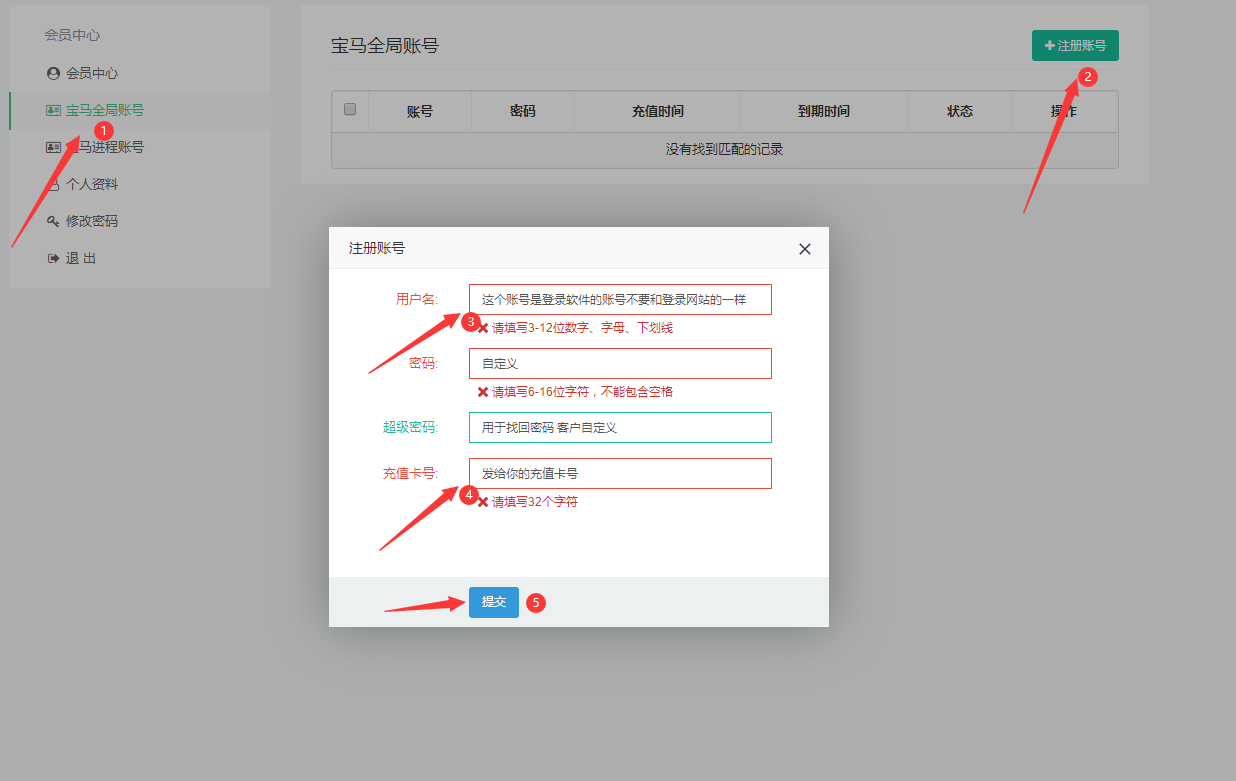Open 修改密码 sidebar item
This screenshot has height=781, width=1236.
click(x=92, y=221)
